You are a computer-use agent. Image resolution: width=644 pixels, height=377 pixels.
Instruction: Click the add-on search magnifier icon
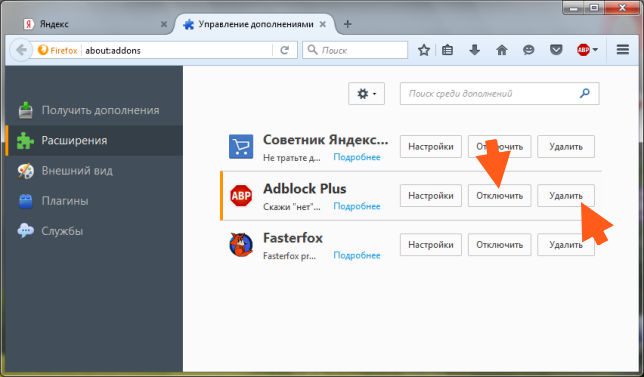(584, 93)
